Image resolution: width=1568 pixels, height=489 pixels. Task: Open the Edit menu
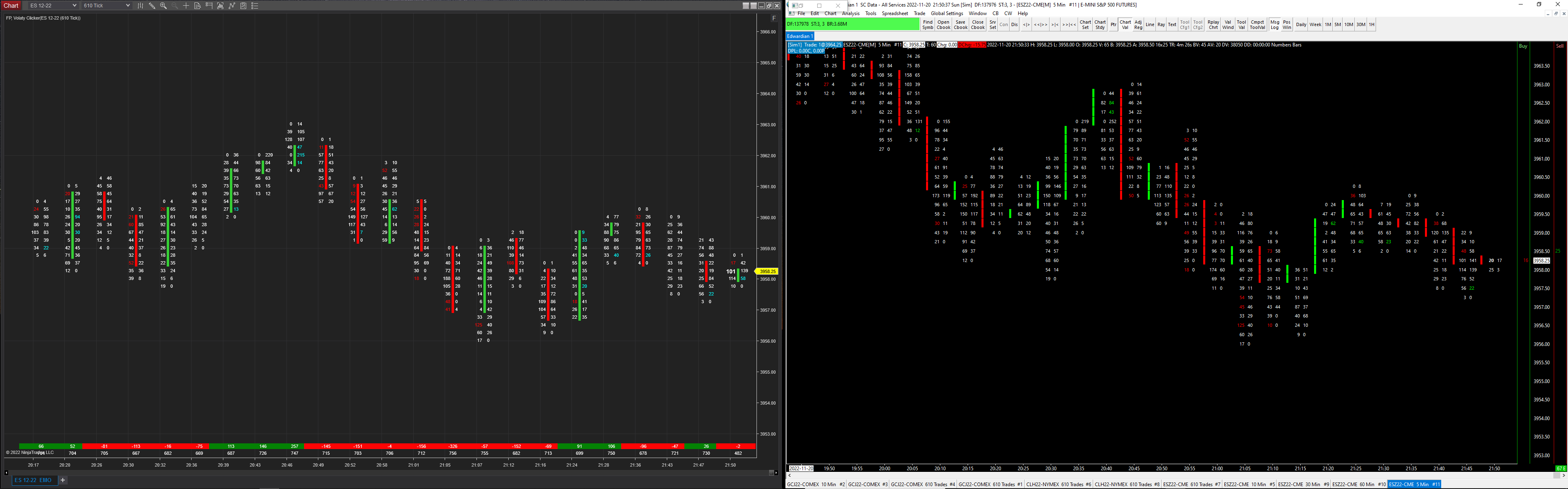[x=814, y=13]
